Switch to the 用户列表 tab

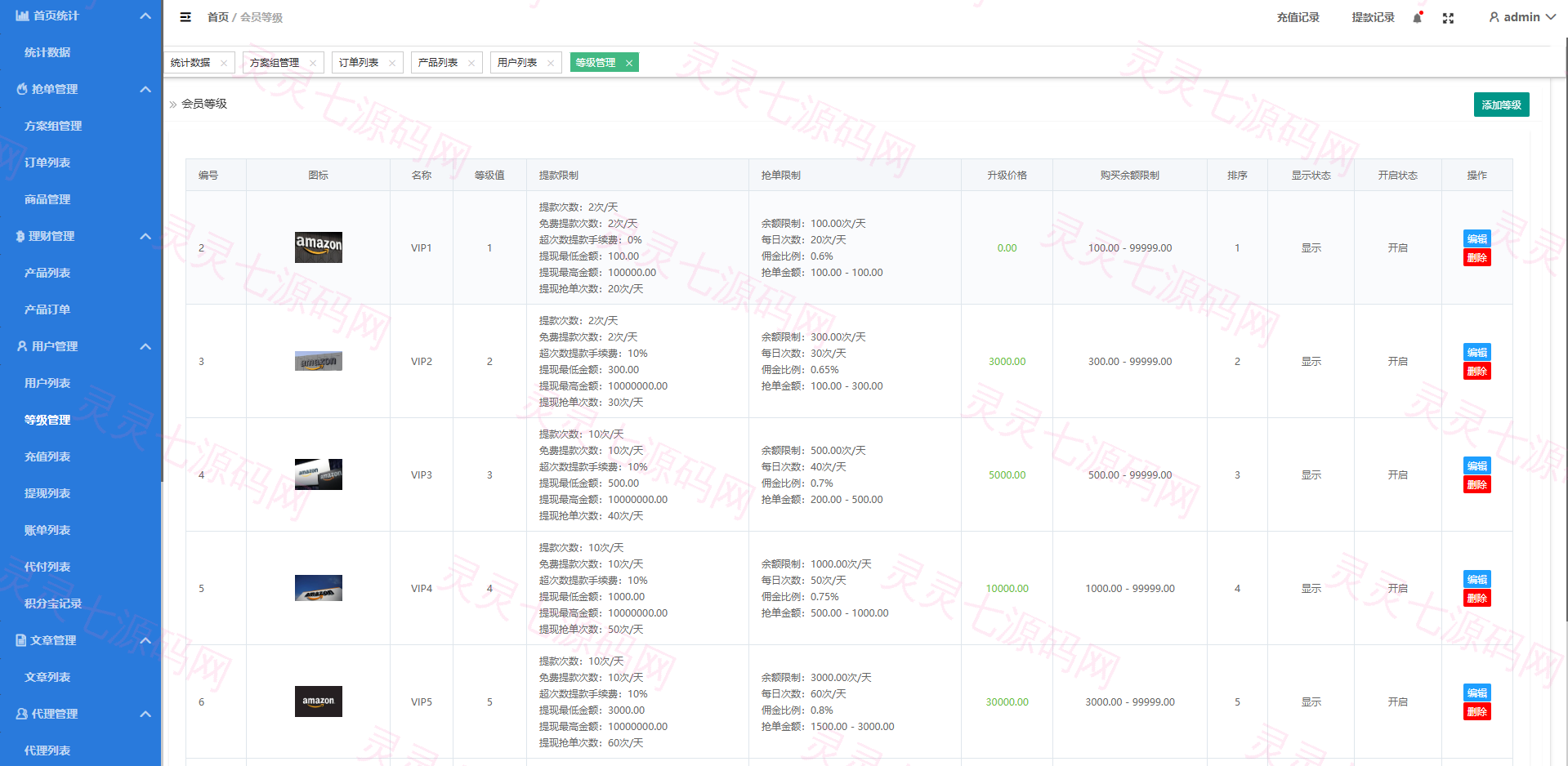coord(517,63)
